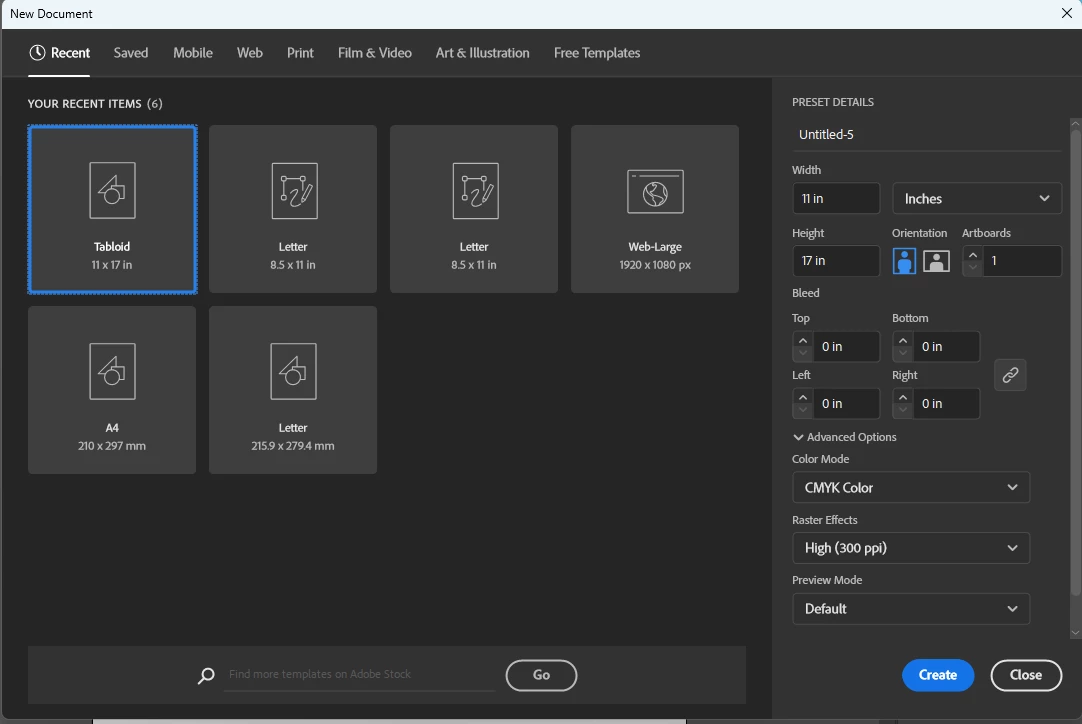Viewport: 1082px width, 724px height.
Task: Click the Adobe Stock template search field
Action: (x=360, y=674)
